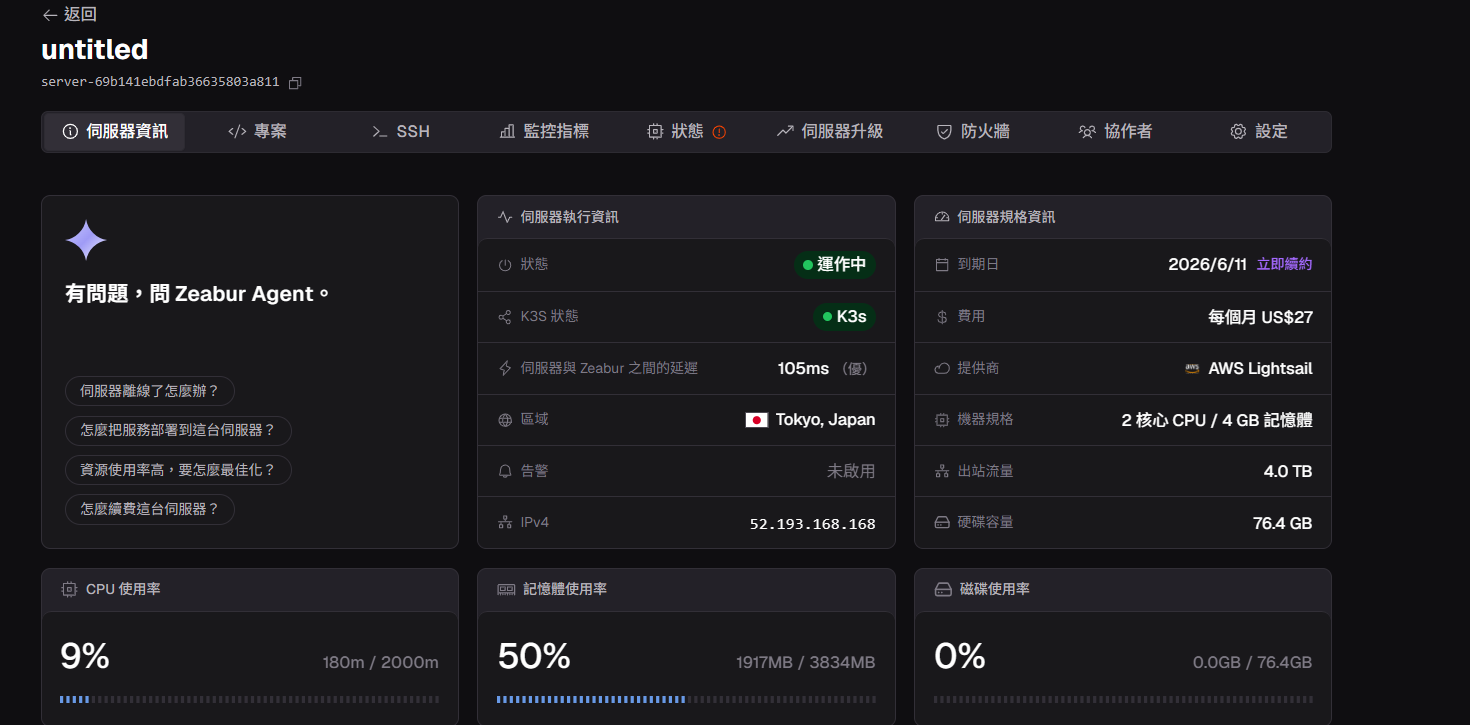
Task: Click the 4.0 TB outbound traffic value
Action: coord(1288,471)
